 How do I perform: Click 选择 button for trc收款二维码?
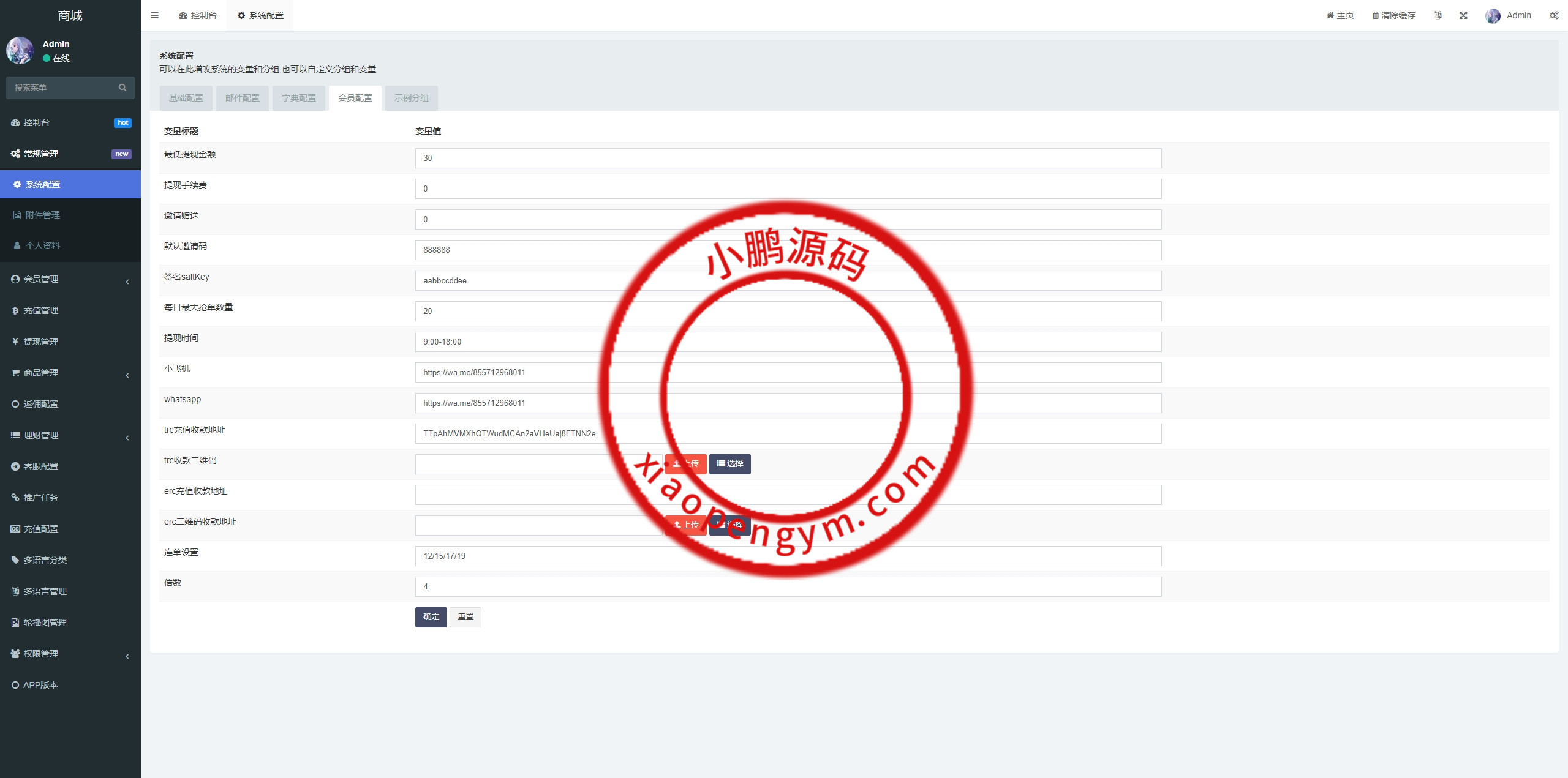pyautogui.click(x=730, y=464)
